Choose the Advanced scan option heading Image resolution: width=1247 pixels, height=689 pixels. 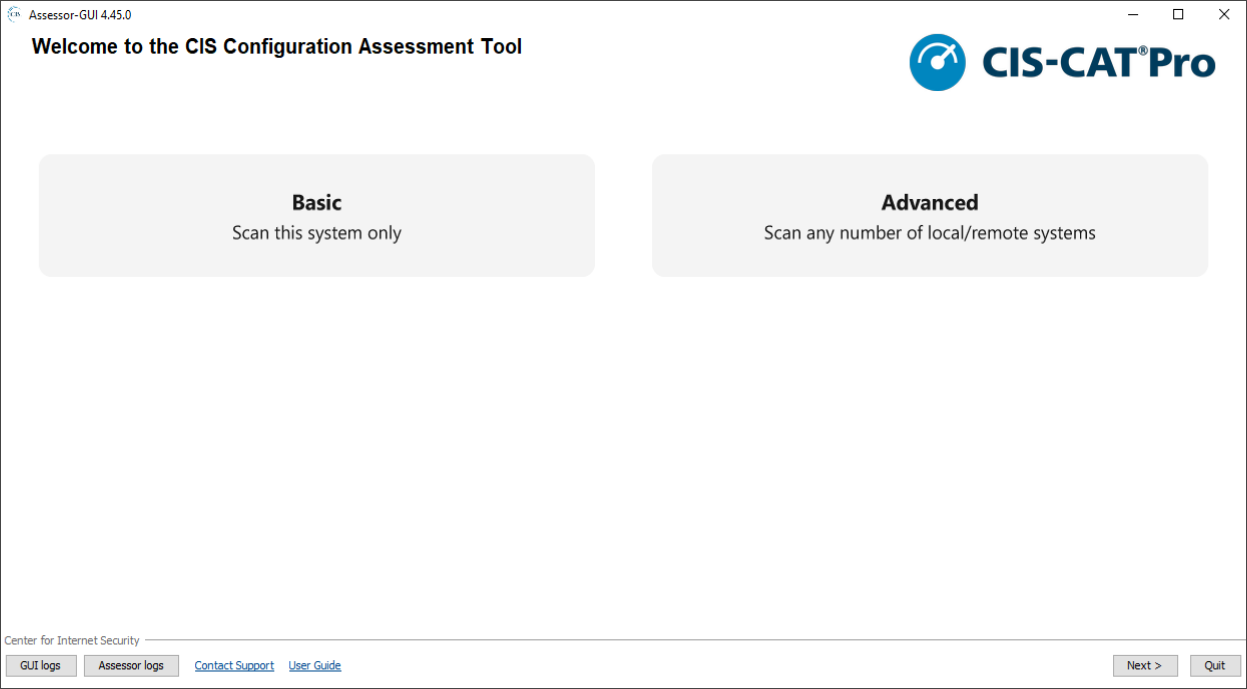click(x=929, y=202)
